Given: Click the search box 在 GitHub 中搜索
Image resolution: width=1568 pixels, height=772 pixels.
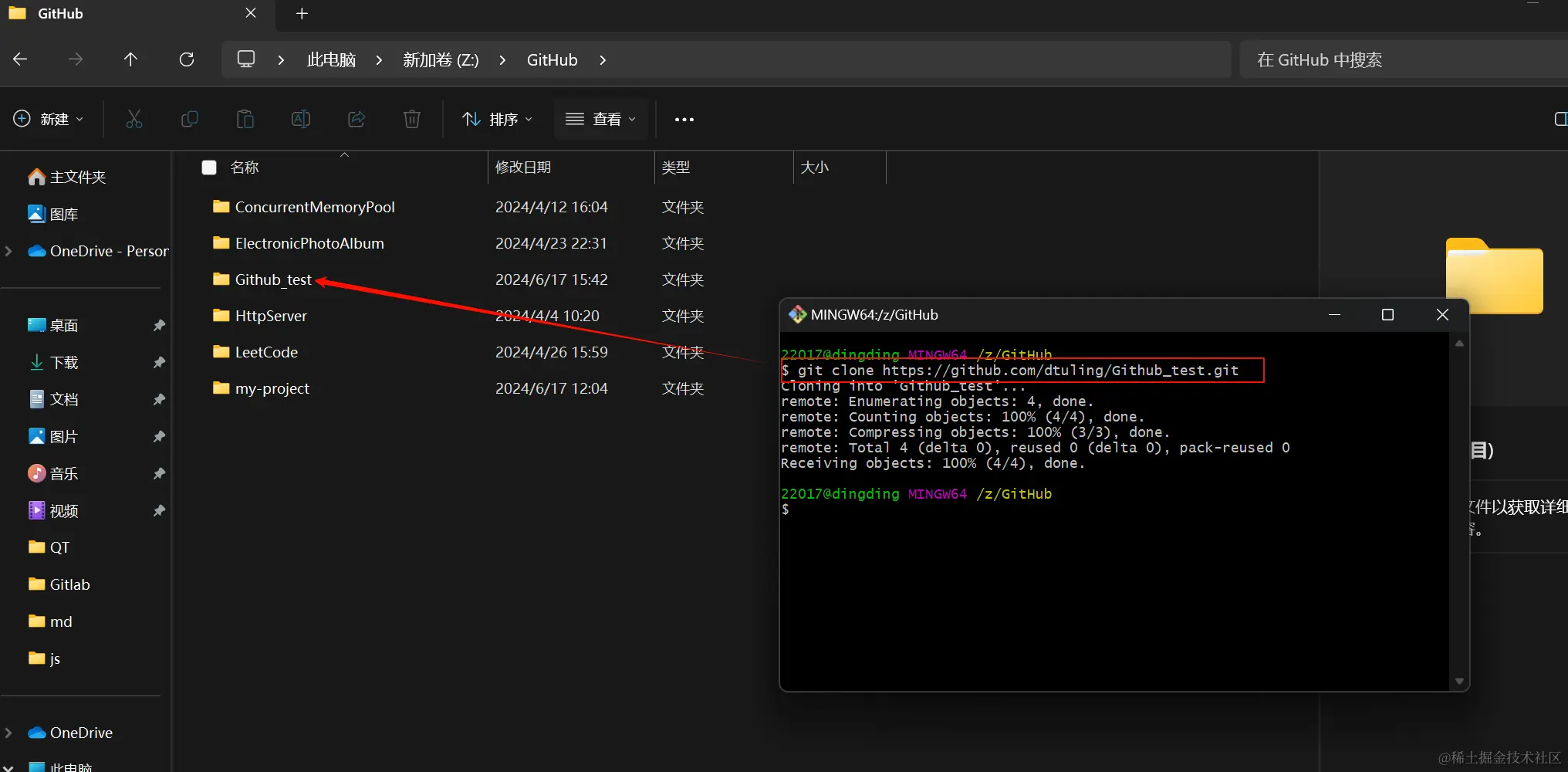Looking at the screenshot, I should click(1404, 59).
